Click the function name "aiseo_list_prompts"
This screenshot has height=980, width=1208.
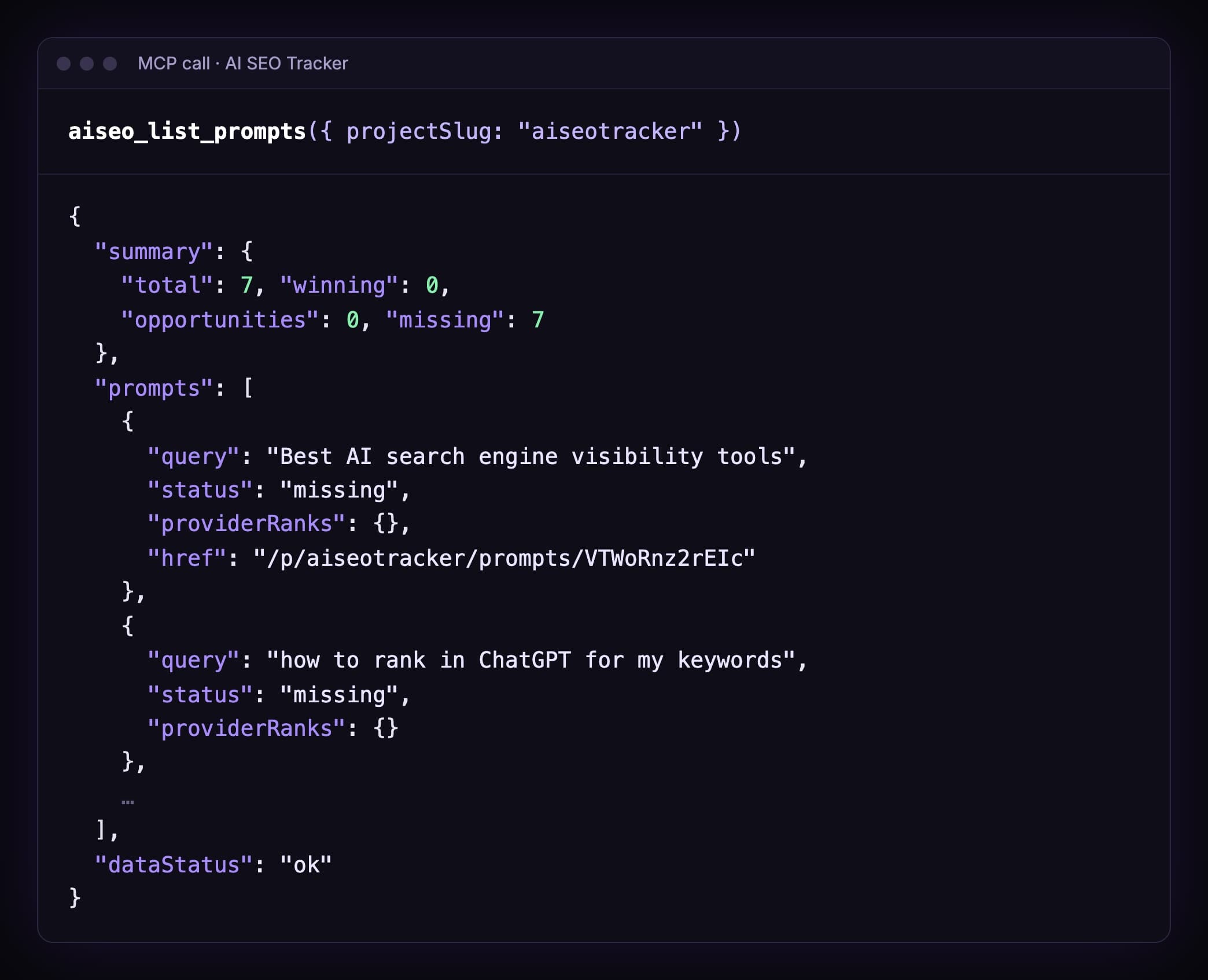click(187, 131)
